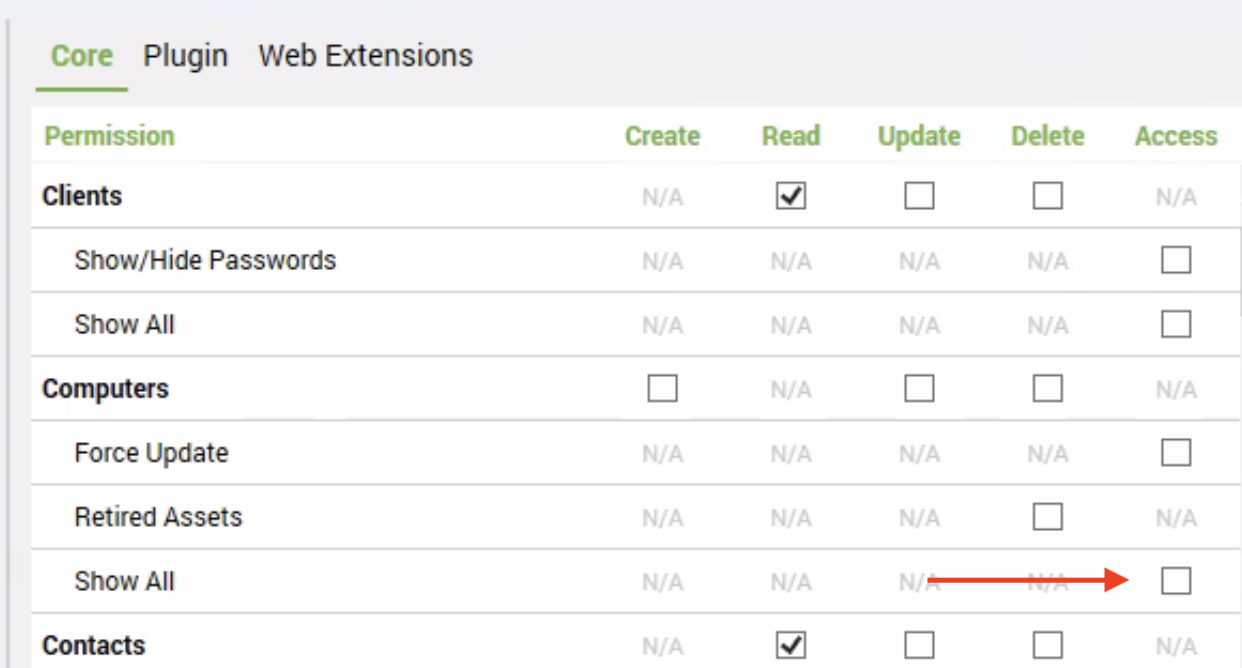This screenshot has height=668, width=1242.
Task: Open the Web Extensions tab
Action: [x=365, y=56]
